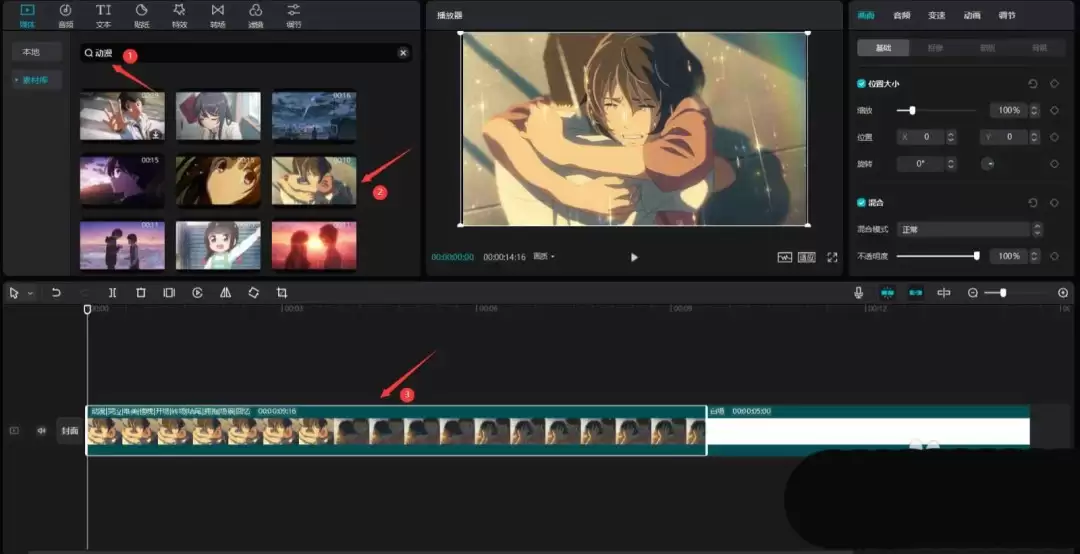The image size is (1080, 554).
Task: Add keyframe for 混合 section
Action: (x=1054, y=203)
